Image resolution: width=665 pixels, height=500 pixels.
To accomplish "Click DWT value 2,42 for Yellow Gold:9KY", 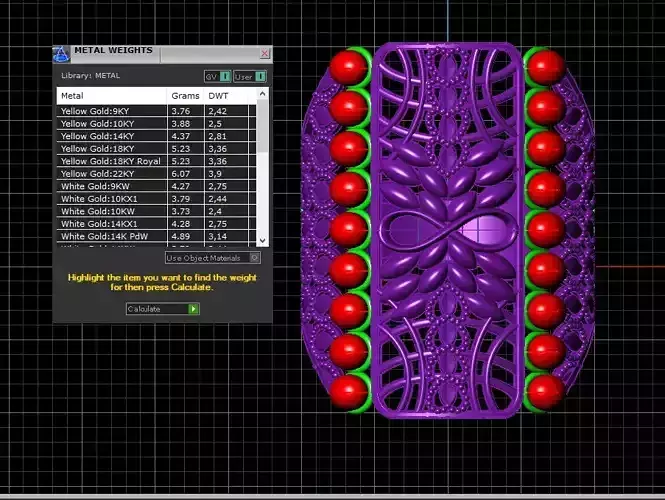I will (x=218, y=111).
